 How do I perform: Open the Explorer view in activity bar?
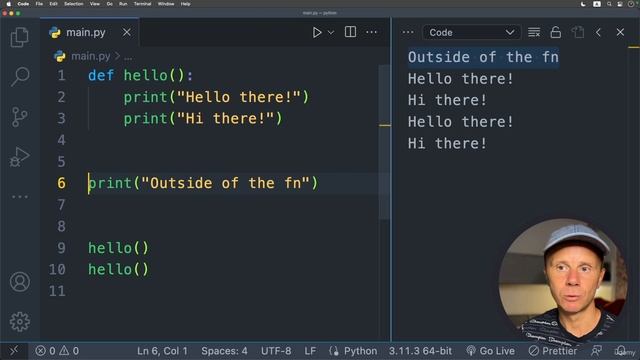click(20, 37)
